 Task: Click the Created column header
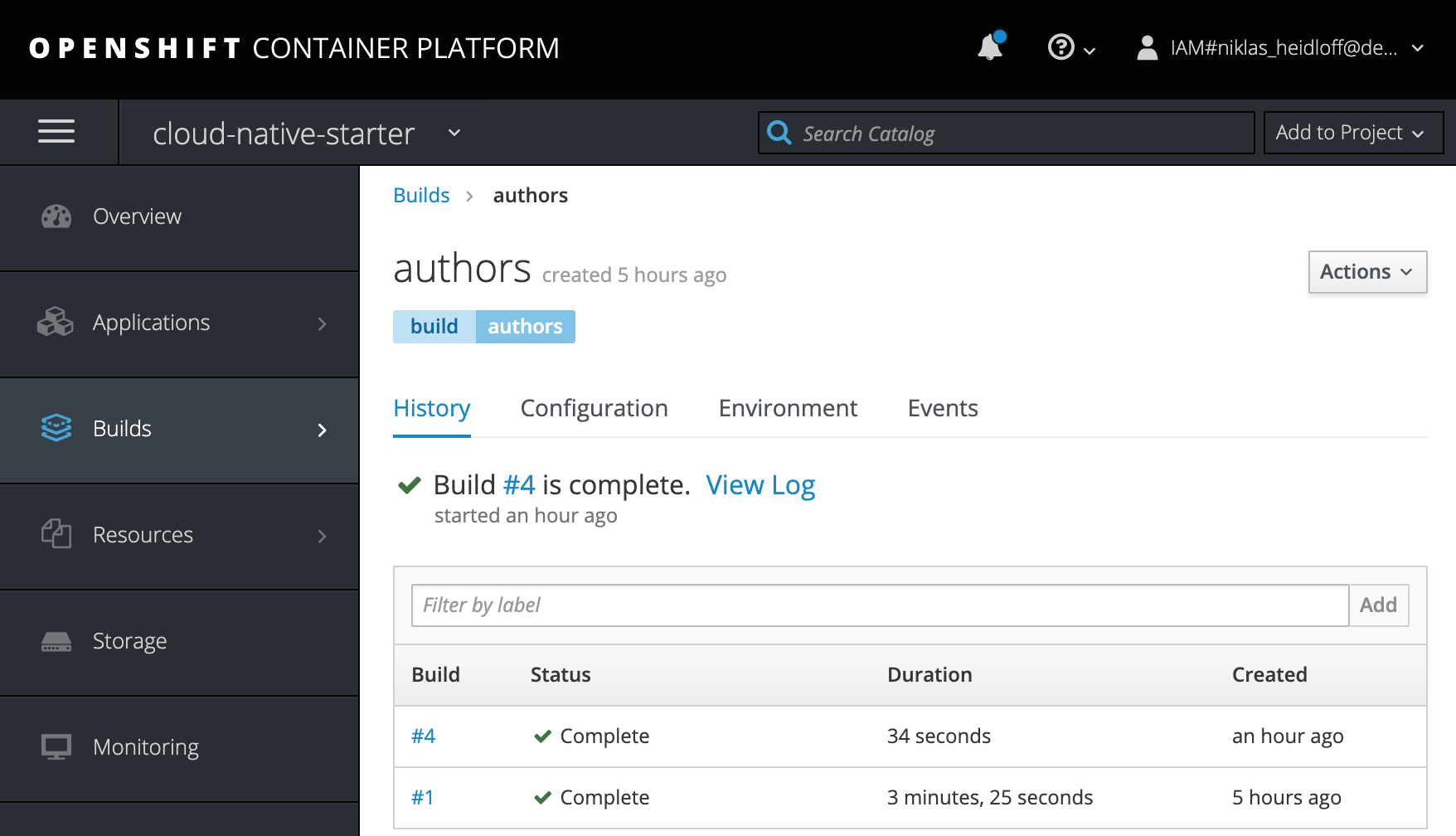(1269, 675)
